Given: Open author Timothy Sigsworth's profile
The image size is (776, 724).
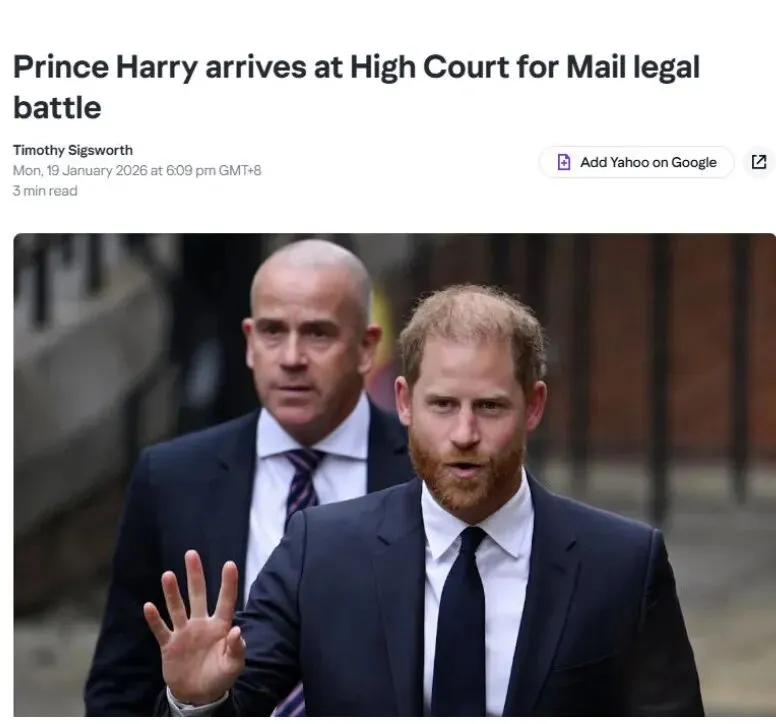Looking at the screenshot, I should tap(73, 150).
